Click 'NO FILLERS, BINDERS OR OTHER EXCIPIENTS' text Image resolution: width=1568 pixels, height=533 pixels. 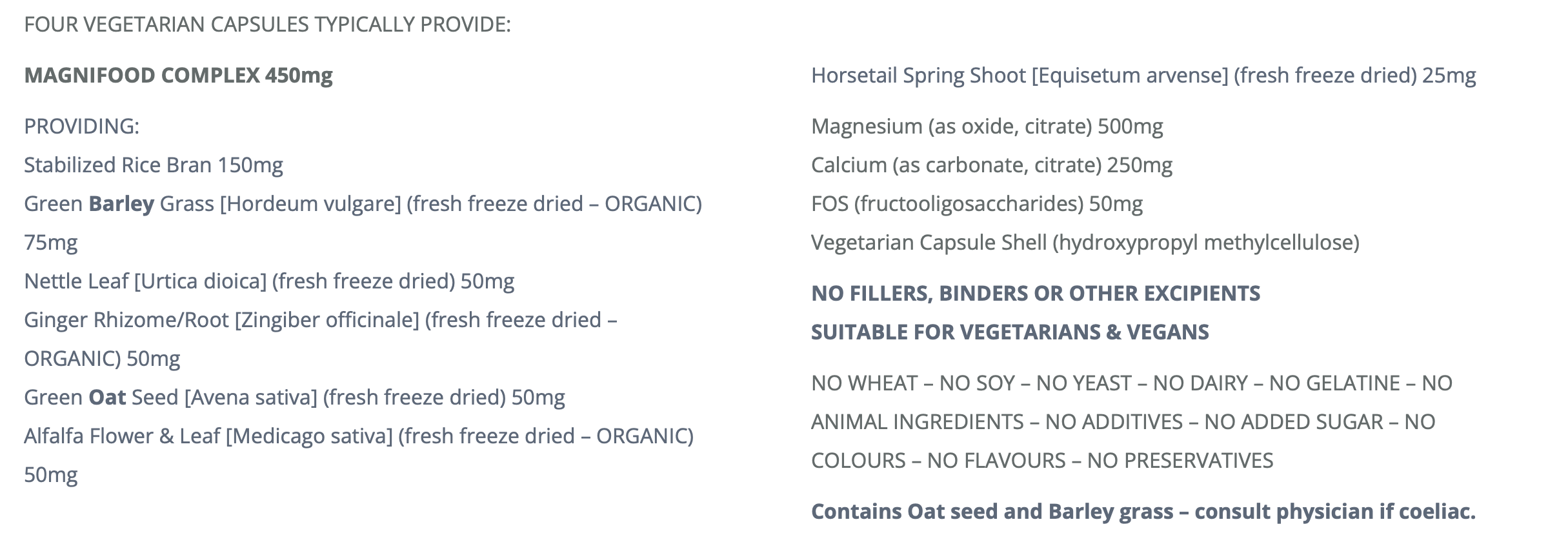tap(1035, 294)
